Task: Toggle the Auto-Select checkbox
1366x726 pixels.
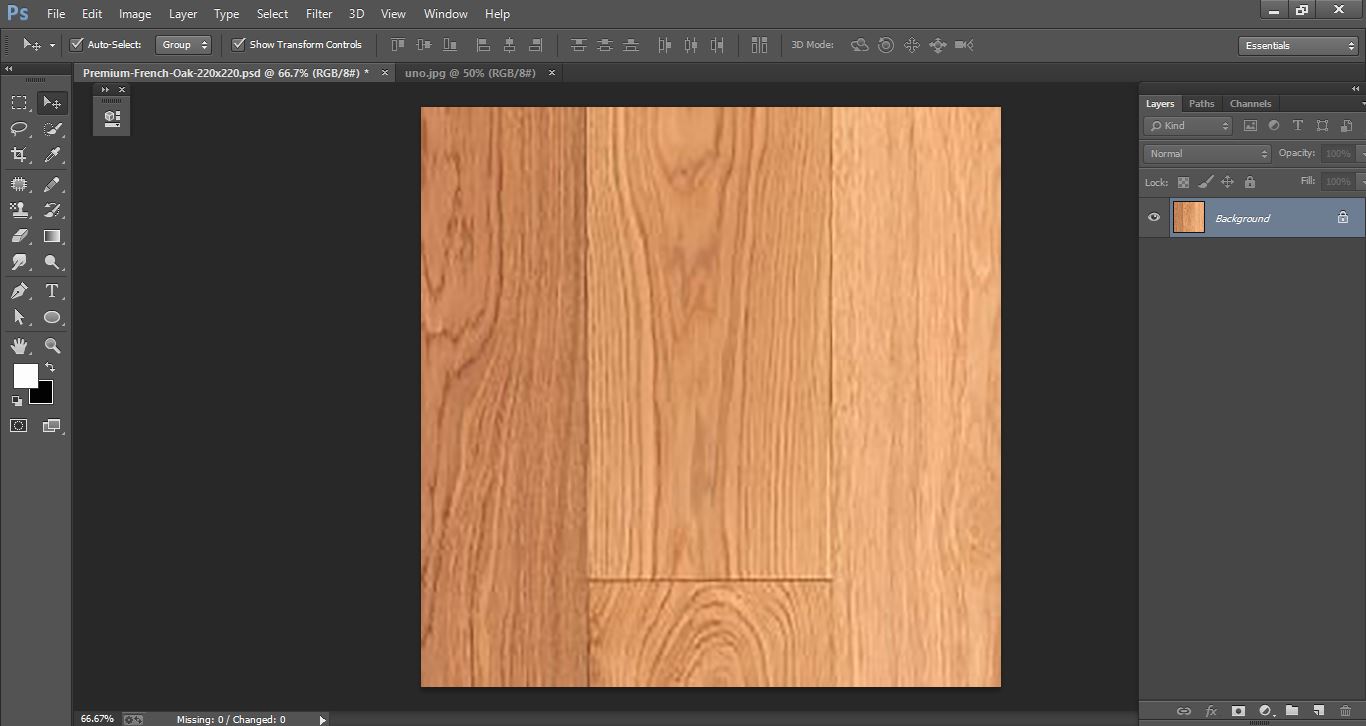Action: (77, 44)
